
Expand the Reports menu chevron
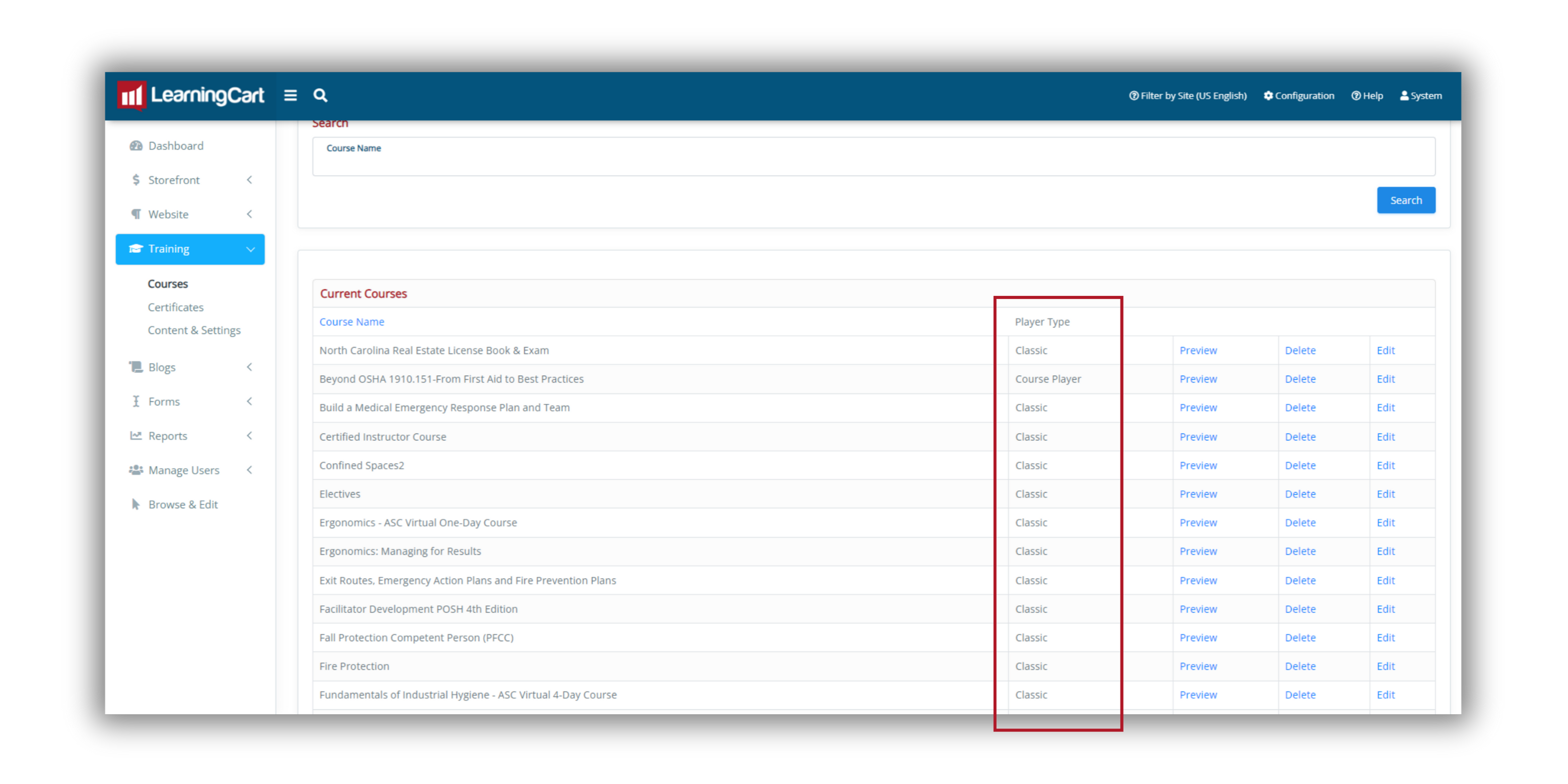click(249, 435)
